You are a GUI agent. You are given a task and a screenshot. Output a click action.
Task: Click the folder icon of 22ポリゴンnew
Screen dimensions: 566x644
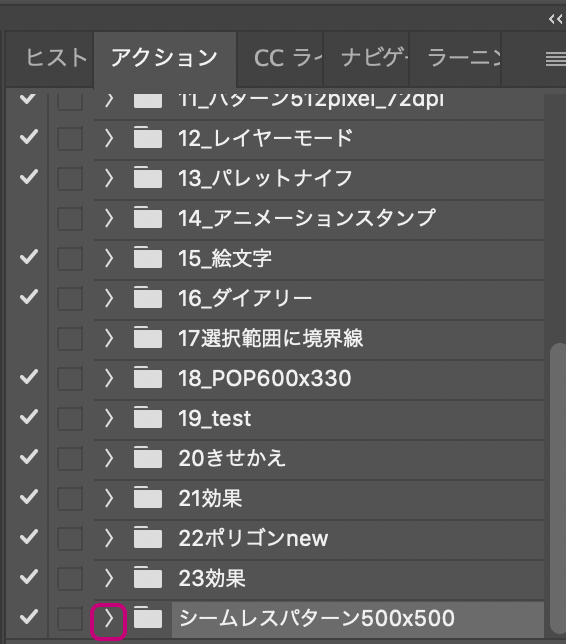pos(148,537)
